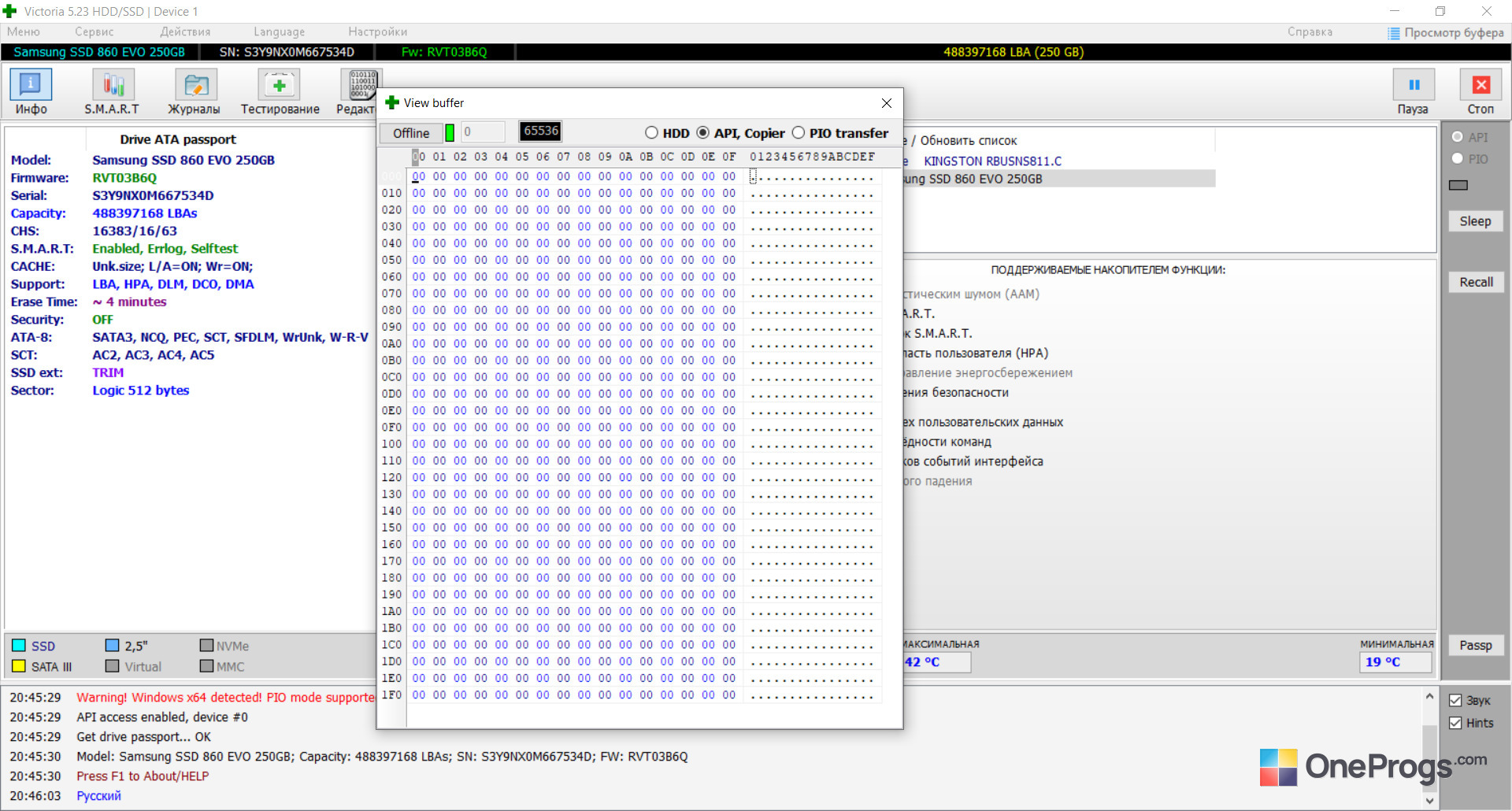Select the HDD radio button
This screenshot has height=811, width=1512.
point(651,132)
